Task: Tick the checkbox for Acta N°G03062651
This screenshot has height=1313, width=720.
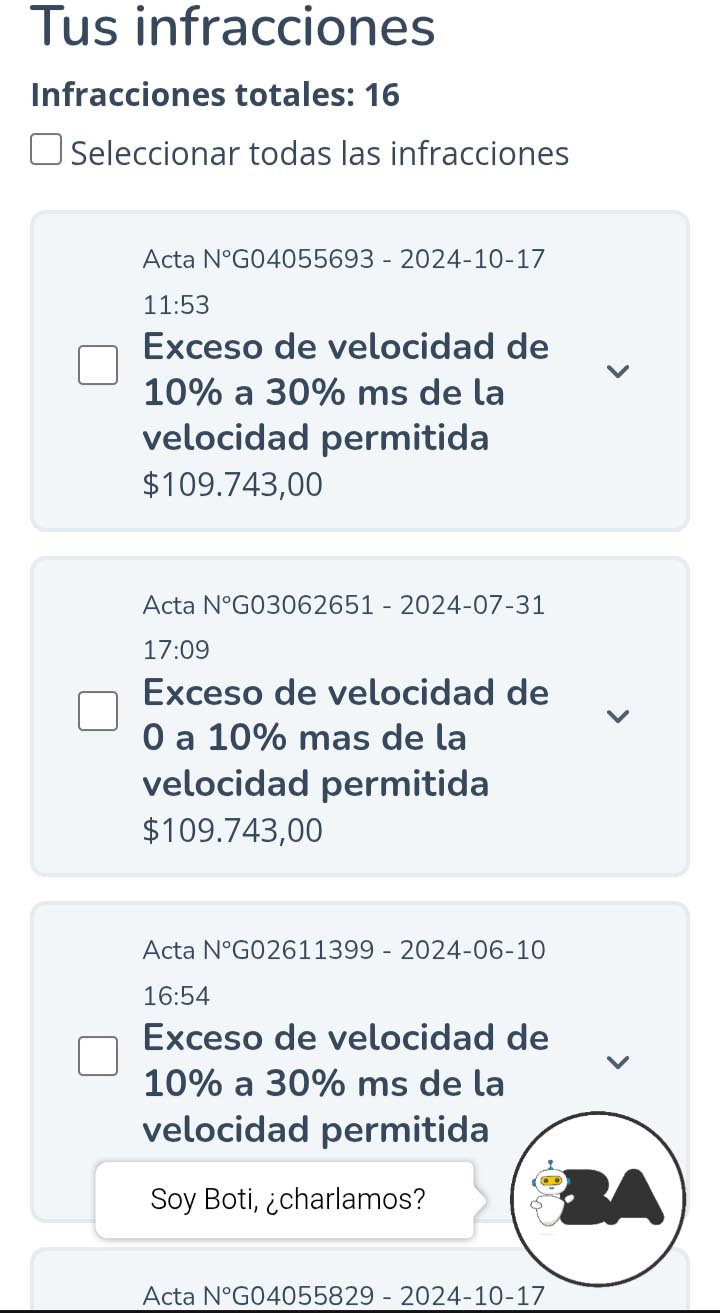Action: tap(98, 711)
